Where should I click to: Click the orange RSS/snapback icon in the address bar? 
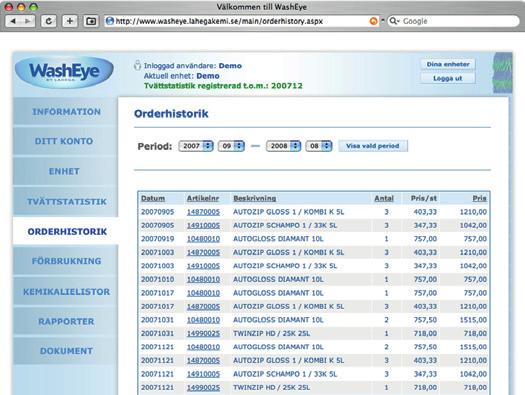[x=373, y=21]
